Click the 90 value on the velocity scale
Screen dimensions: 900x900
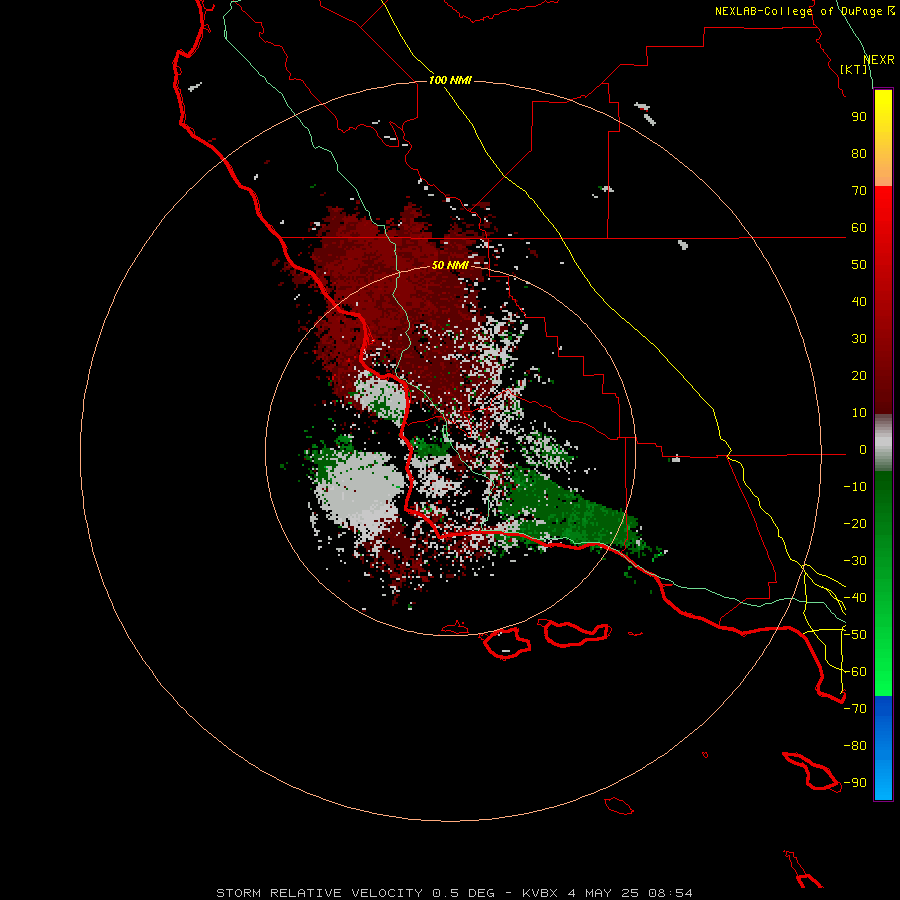click(859, 117)
